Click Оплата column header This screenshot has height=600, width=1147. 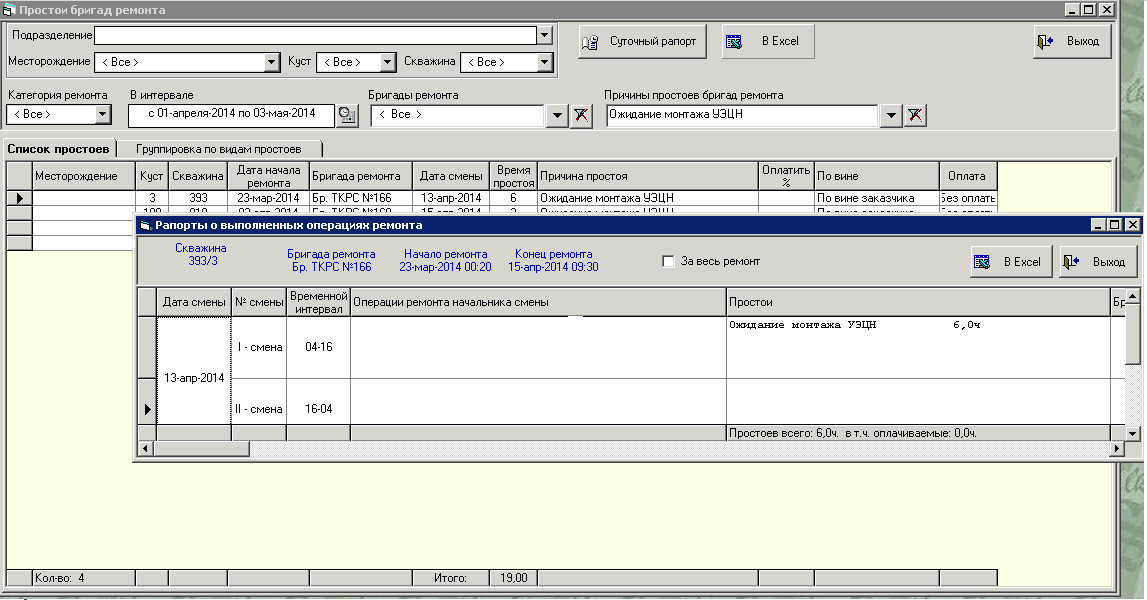click(x=969, y=176)
